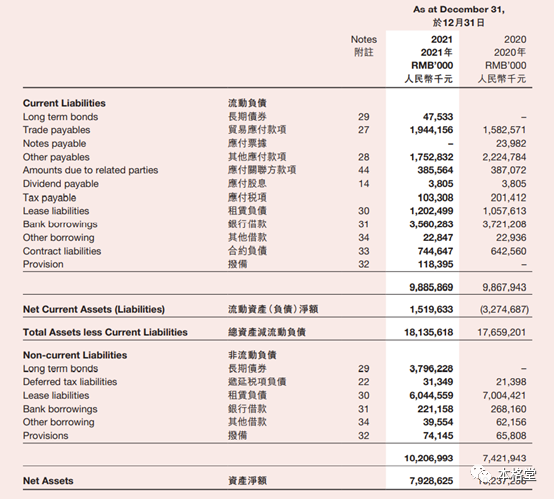Screen dimensions: 554x499
Task: Click the bold 2021 column header
Action: tap(442, 40)
